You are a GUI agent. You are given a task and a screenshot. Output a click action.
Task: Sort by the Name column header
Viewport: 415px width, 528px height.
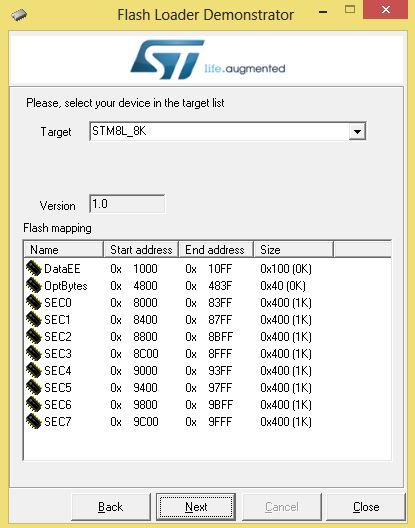click(63, 250)
